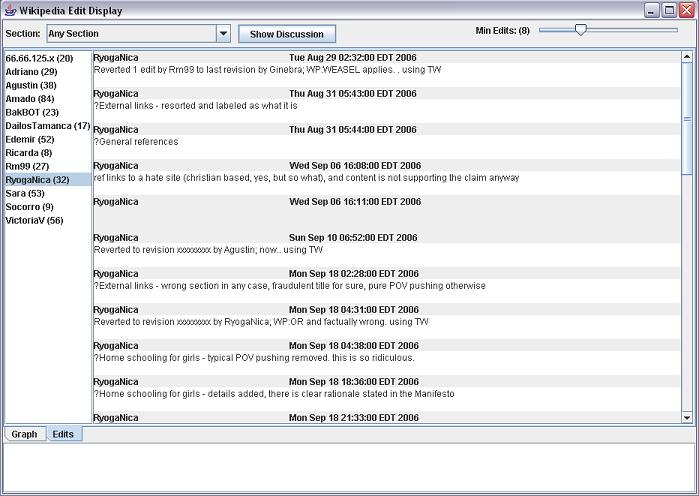Open the Section dropdown arrow
This screenshot has width=699, height=496.
pos(223,34)
